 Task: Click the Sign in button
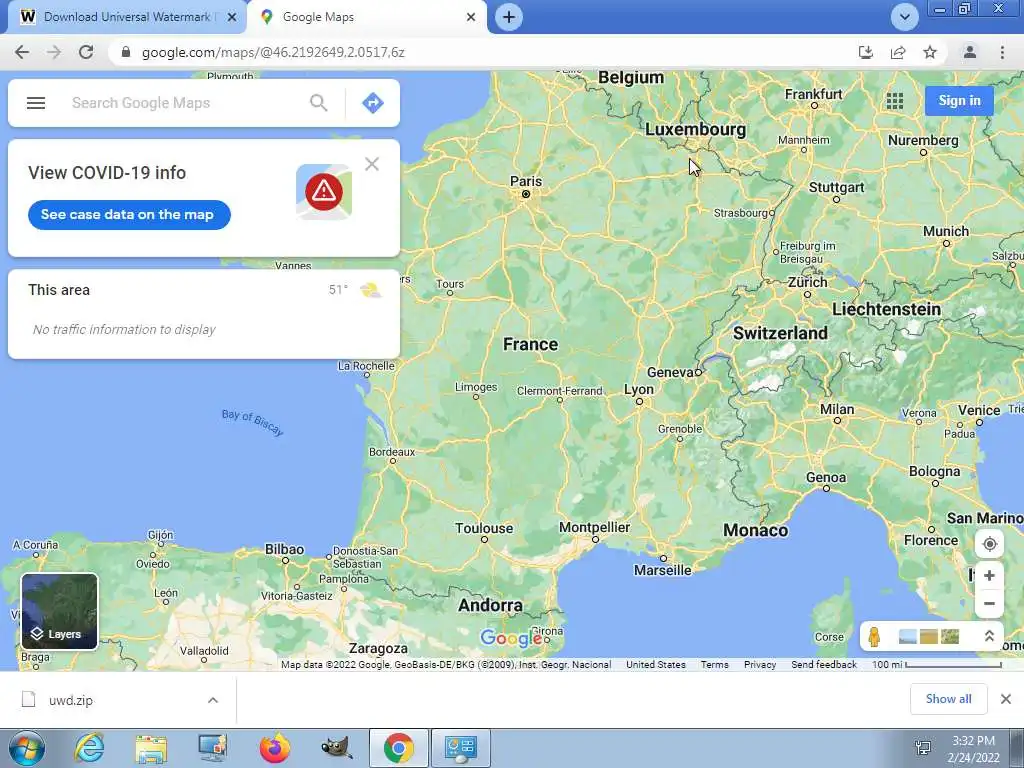[959, 101]
